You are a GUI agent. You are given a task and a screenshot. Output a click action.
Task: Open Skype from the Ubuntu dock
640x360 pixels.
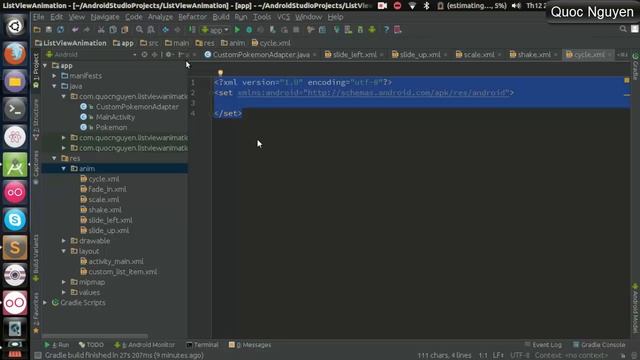point(15,220)
